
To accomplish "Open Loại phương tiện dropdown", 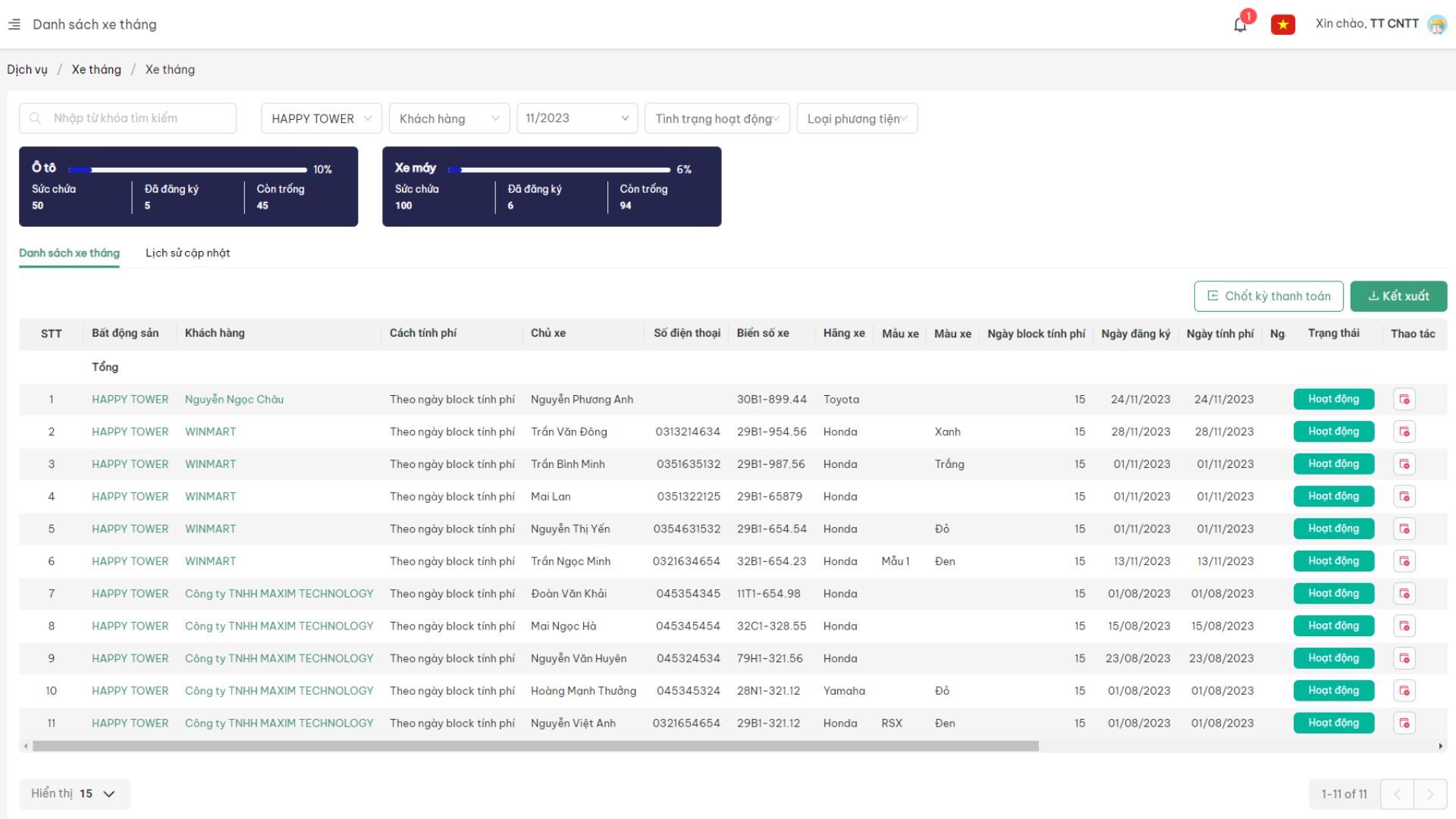I will [857, 118].
